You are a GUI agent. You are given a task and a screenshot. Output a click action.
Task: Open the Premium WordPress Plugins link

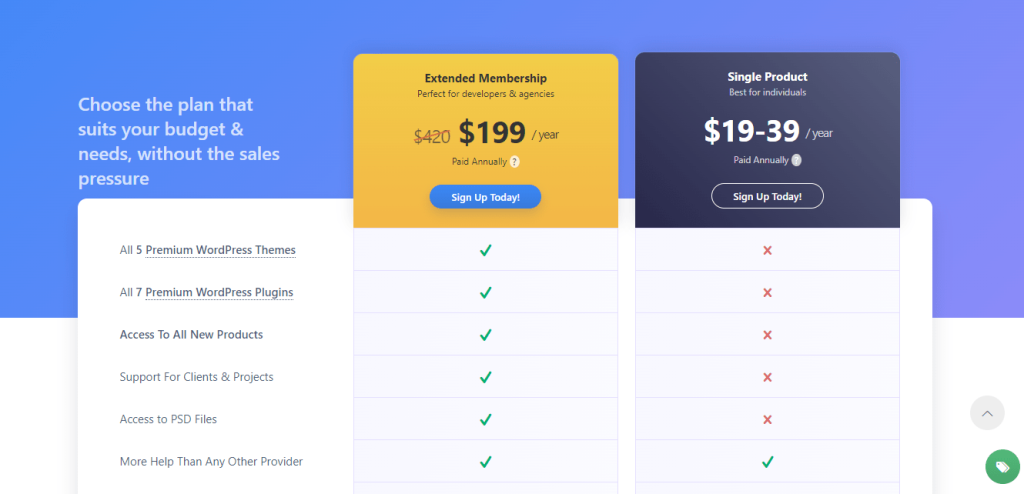pyautogui.click(x=219, y=292)
